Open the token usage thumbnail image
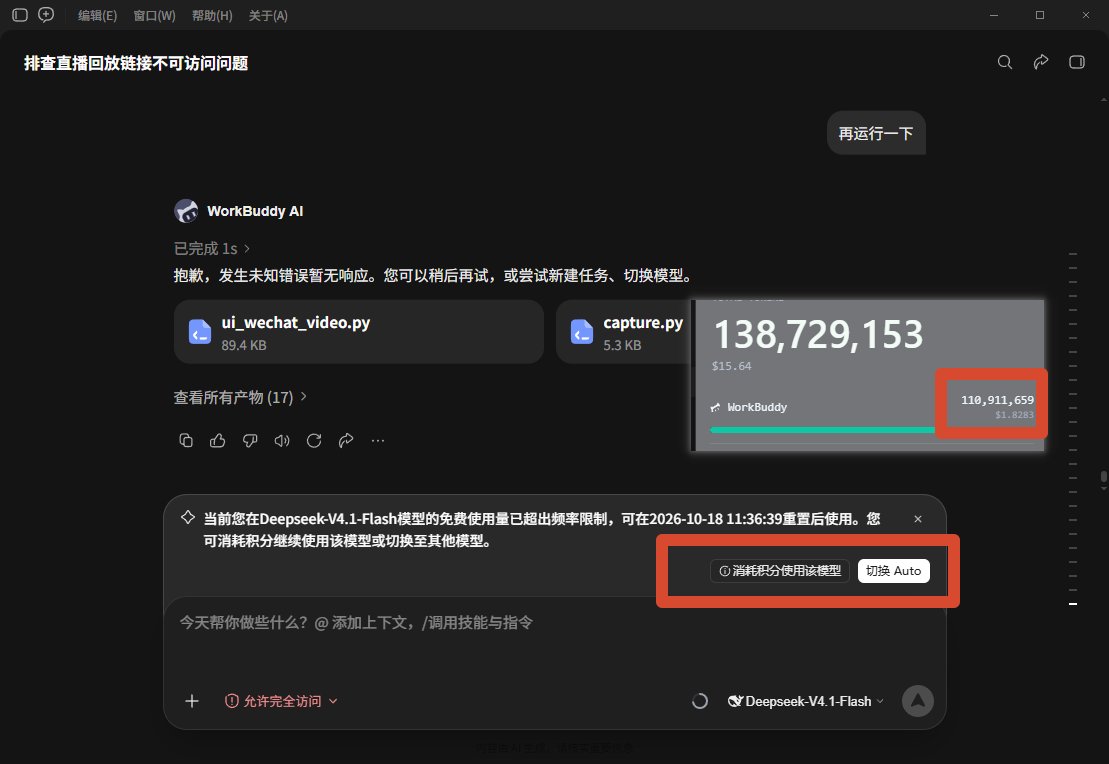 869,375
